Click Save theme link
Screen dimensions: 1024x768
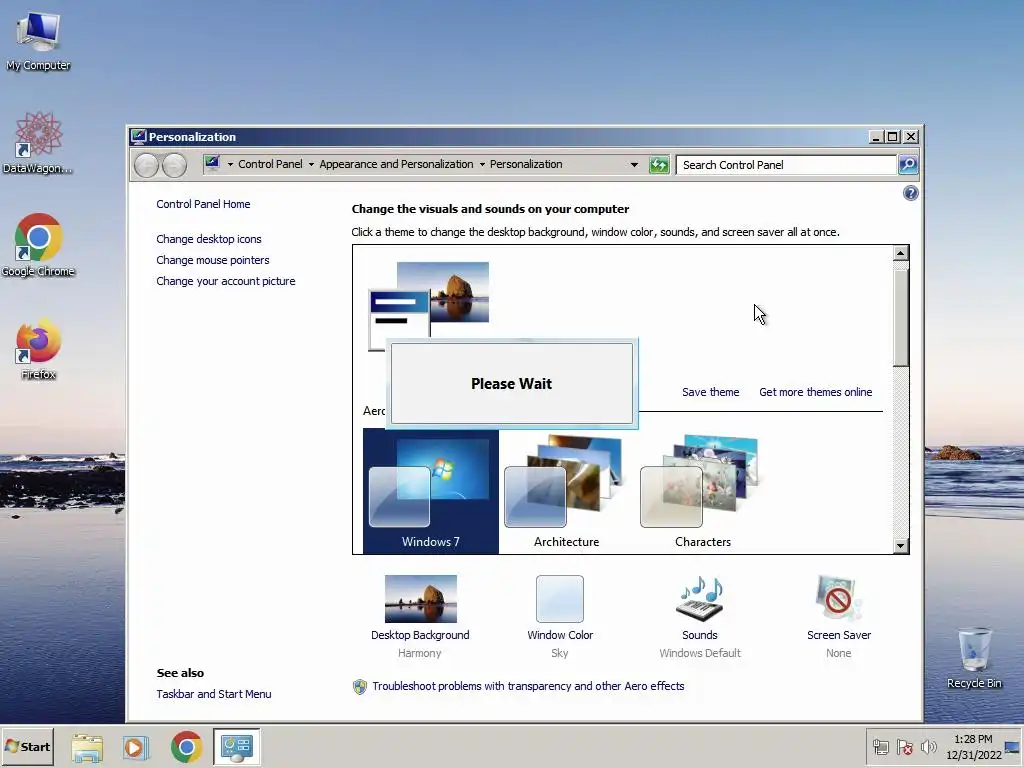coord(711,392)
